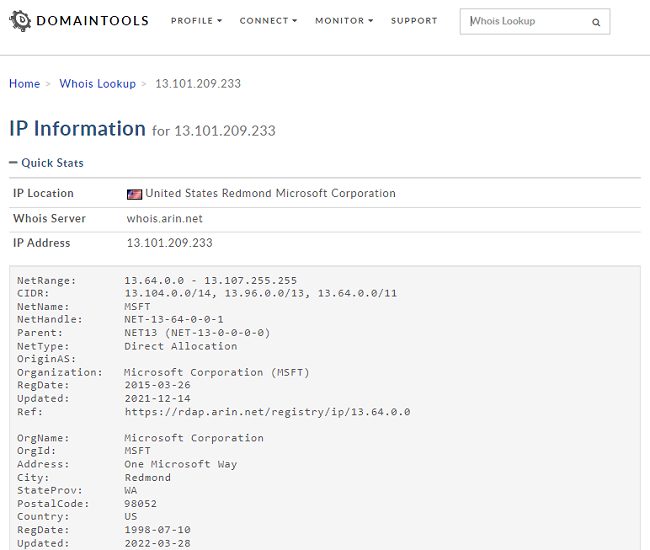
Task: Click breadcrumb text 13.101.209.233
Action: 198,84
